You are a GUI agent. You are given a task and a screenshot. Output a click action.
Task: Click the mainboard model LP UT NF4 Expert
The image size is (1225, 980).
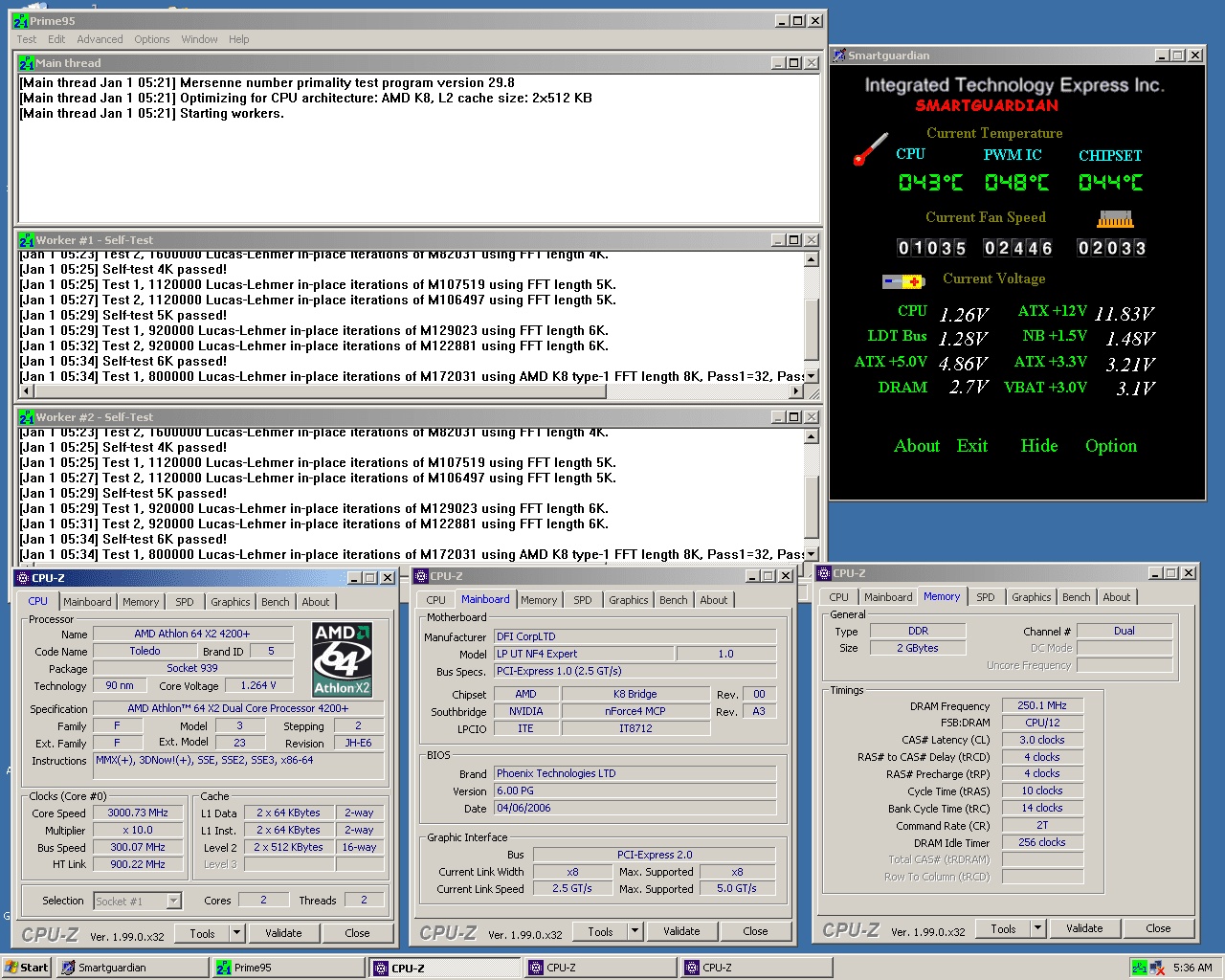pos(585,654)
